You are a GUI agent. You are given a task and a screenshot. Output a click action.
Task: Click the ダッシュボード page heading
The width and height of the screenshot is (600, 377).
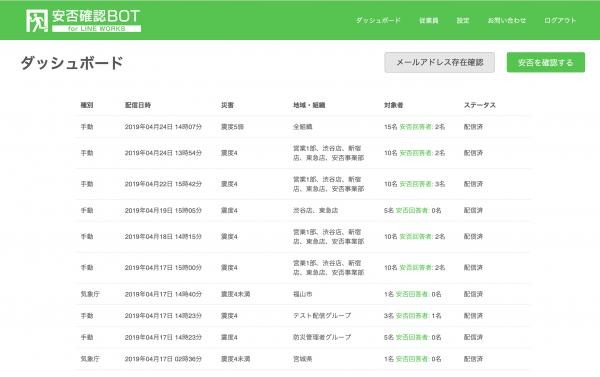(x=72, y=63)
